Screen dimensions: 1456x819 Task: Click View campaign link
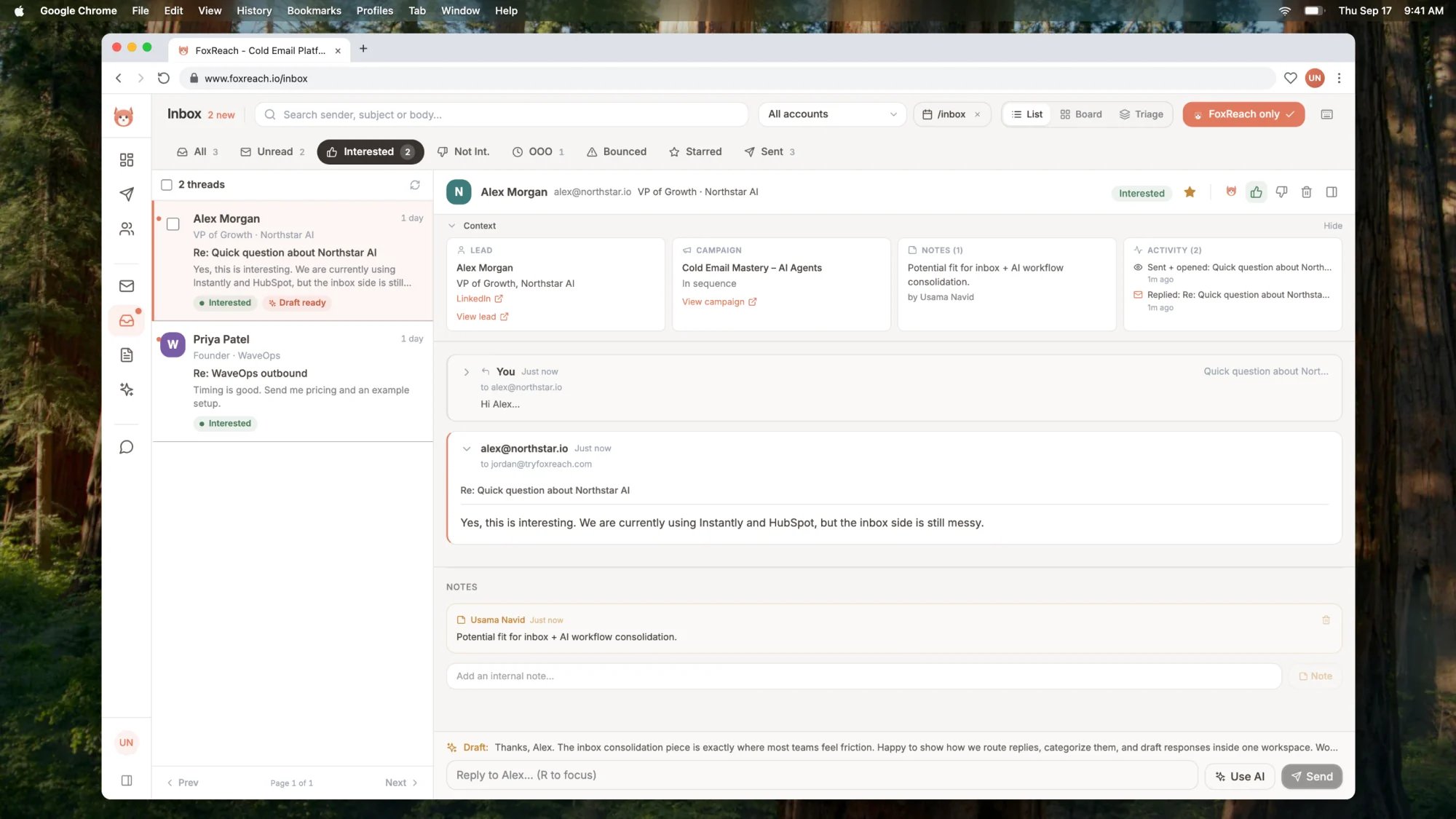[719, 302]
